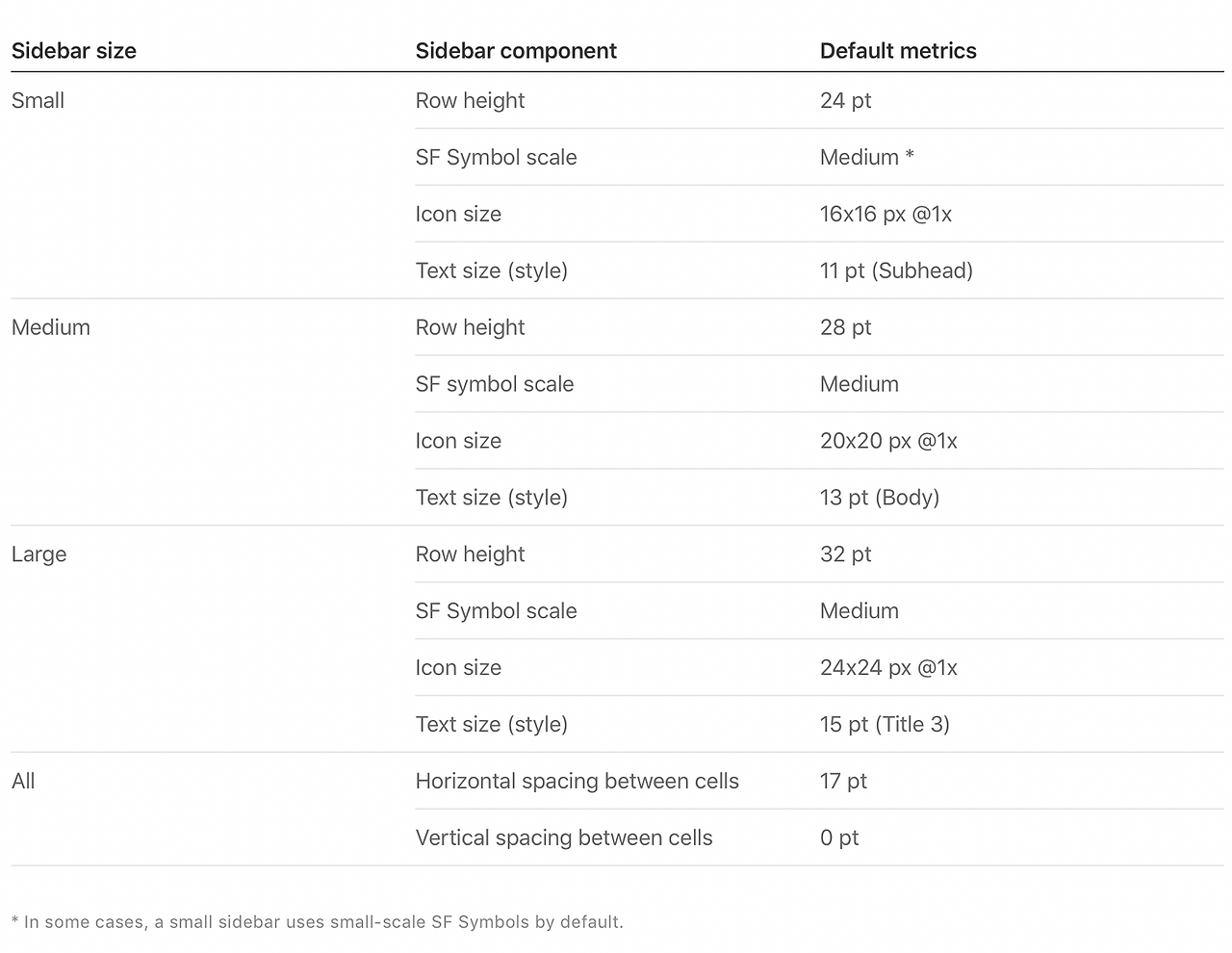Click the 'Sidebar component' column header

516,51
